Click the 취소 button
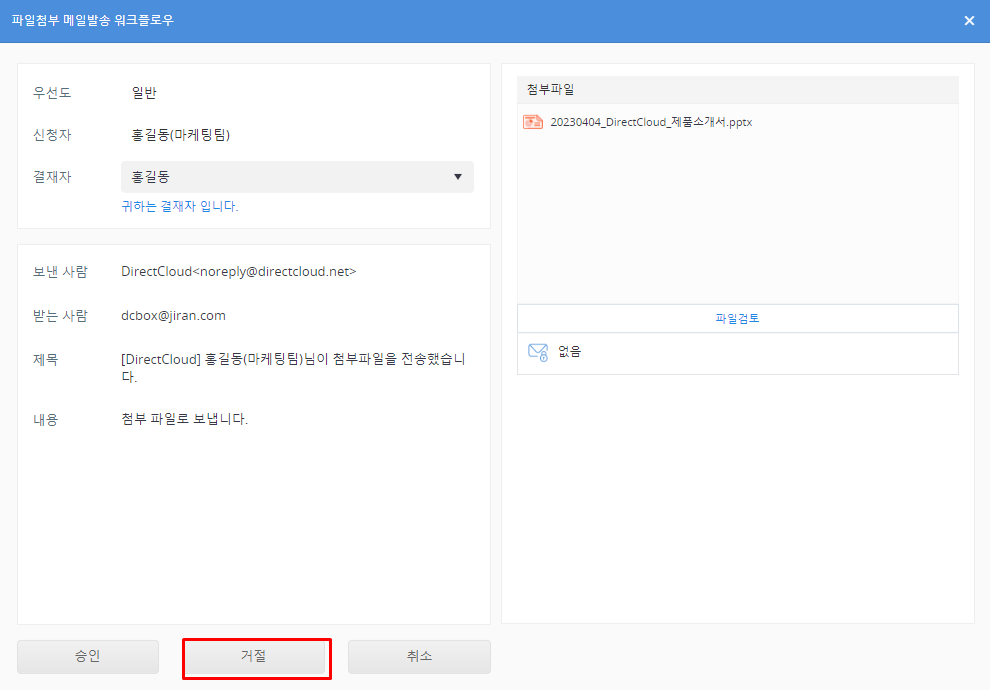Viewport: 990px width, 690px height. [x=419, y=657]
